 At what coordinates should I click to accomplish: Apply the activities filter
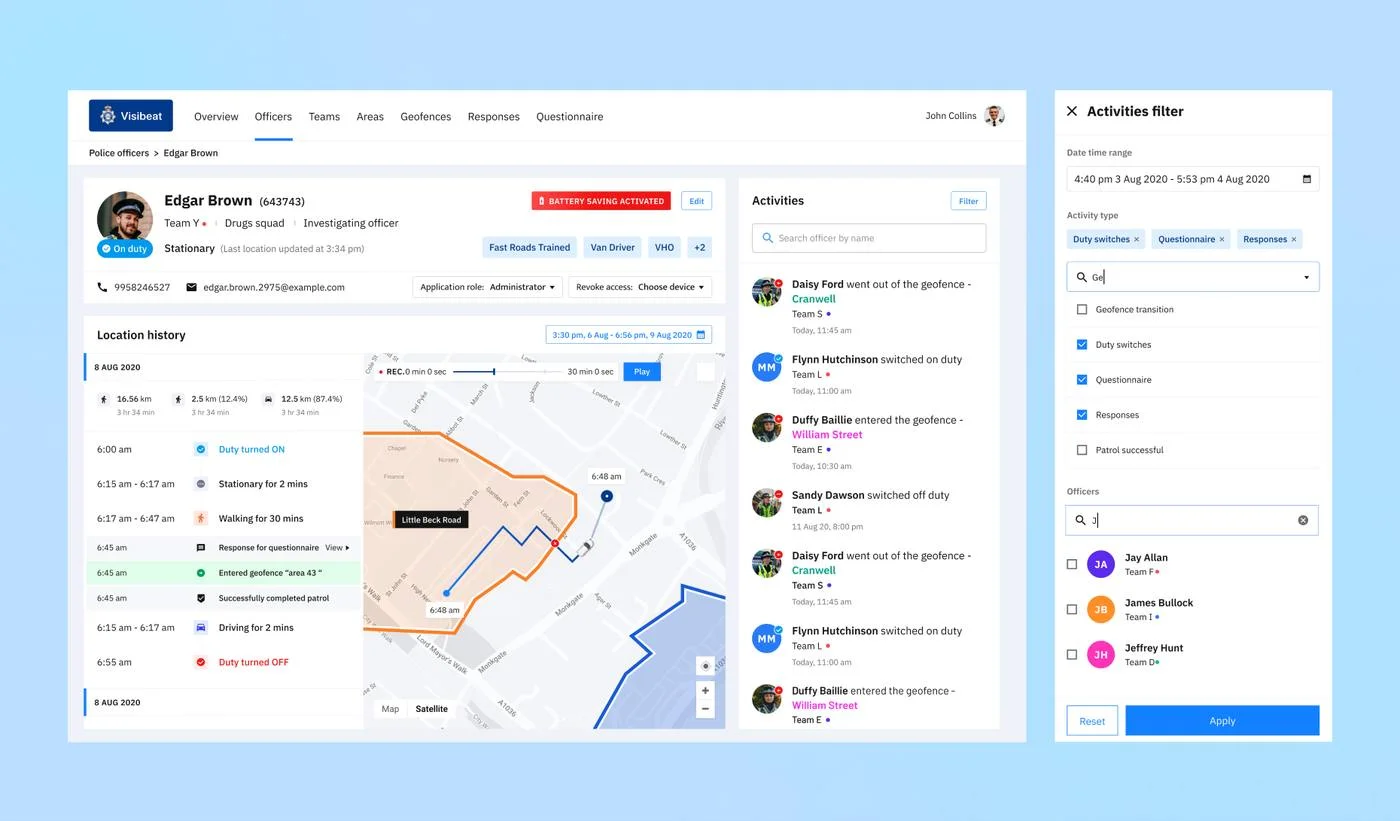pos(1222,721)
